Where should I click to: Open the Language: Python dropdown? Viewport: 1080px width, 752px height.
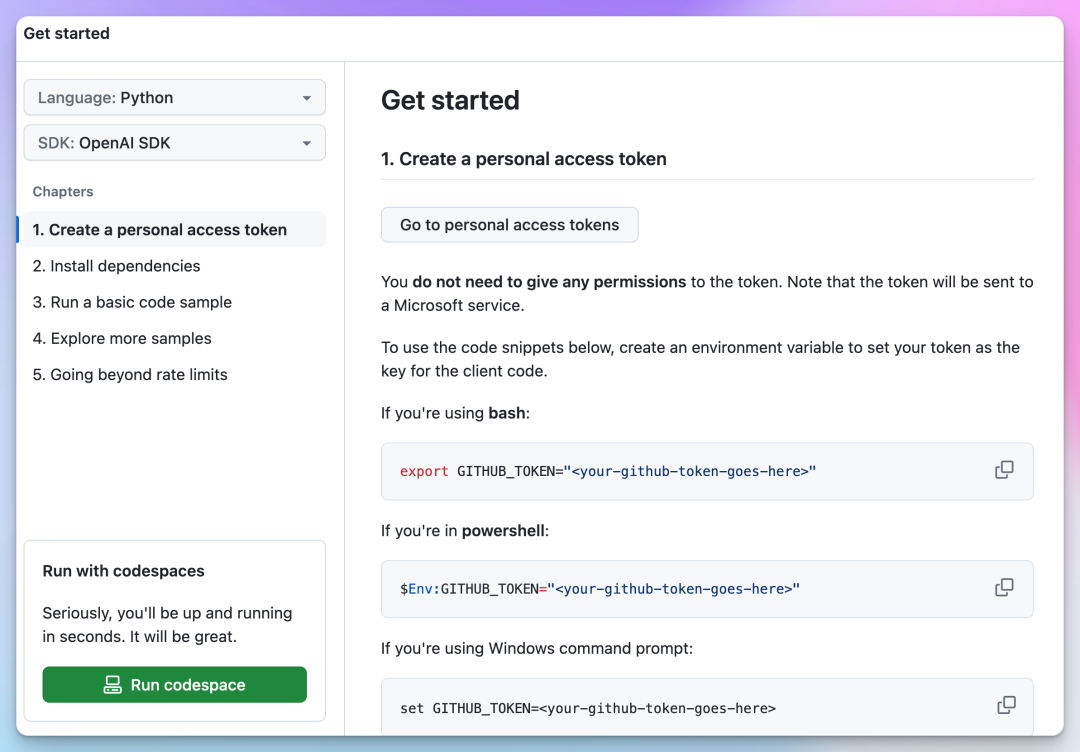pyautogui.click(x=174, y=98)
